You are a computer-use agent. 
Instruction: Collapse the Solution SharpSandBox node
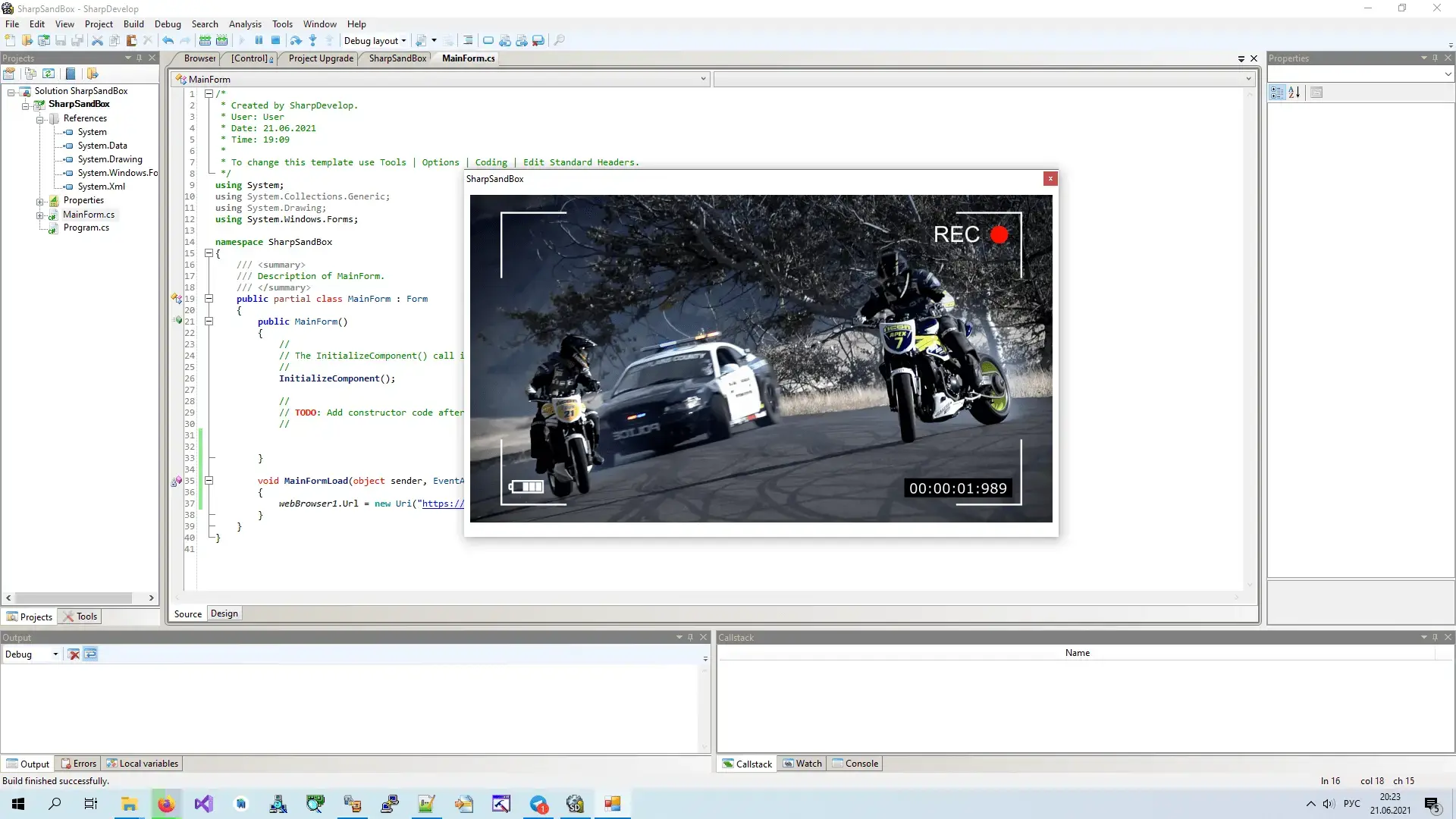11,92
